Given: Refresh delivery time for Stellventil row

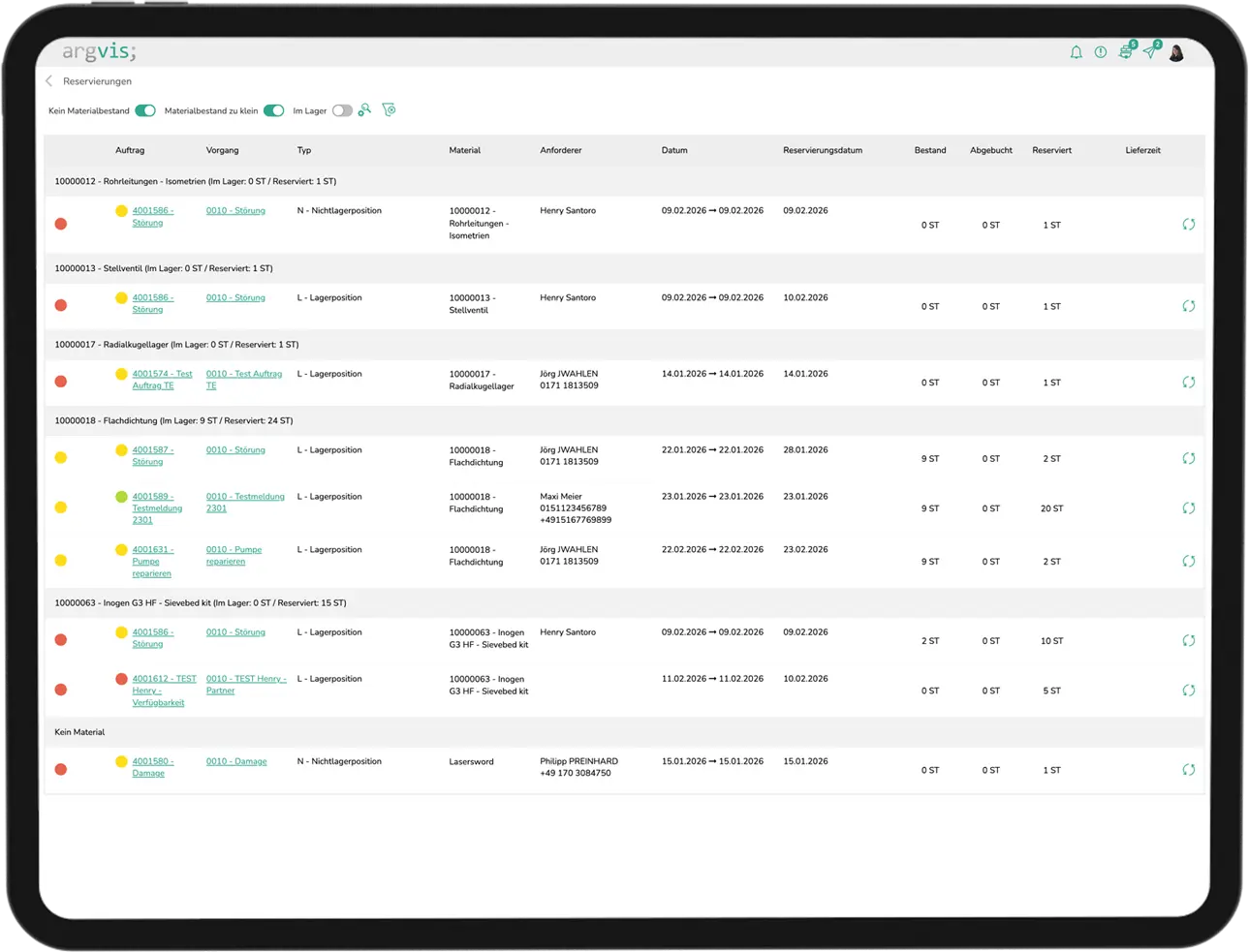Looking at the screenshot, I should click(1188, 306).
